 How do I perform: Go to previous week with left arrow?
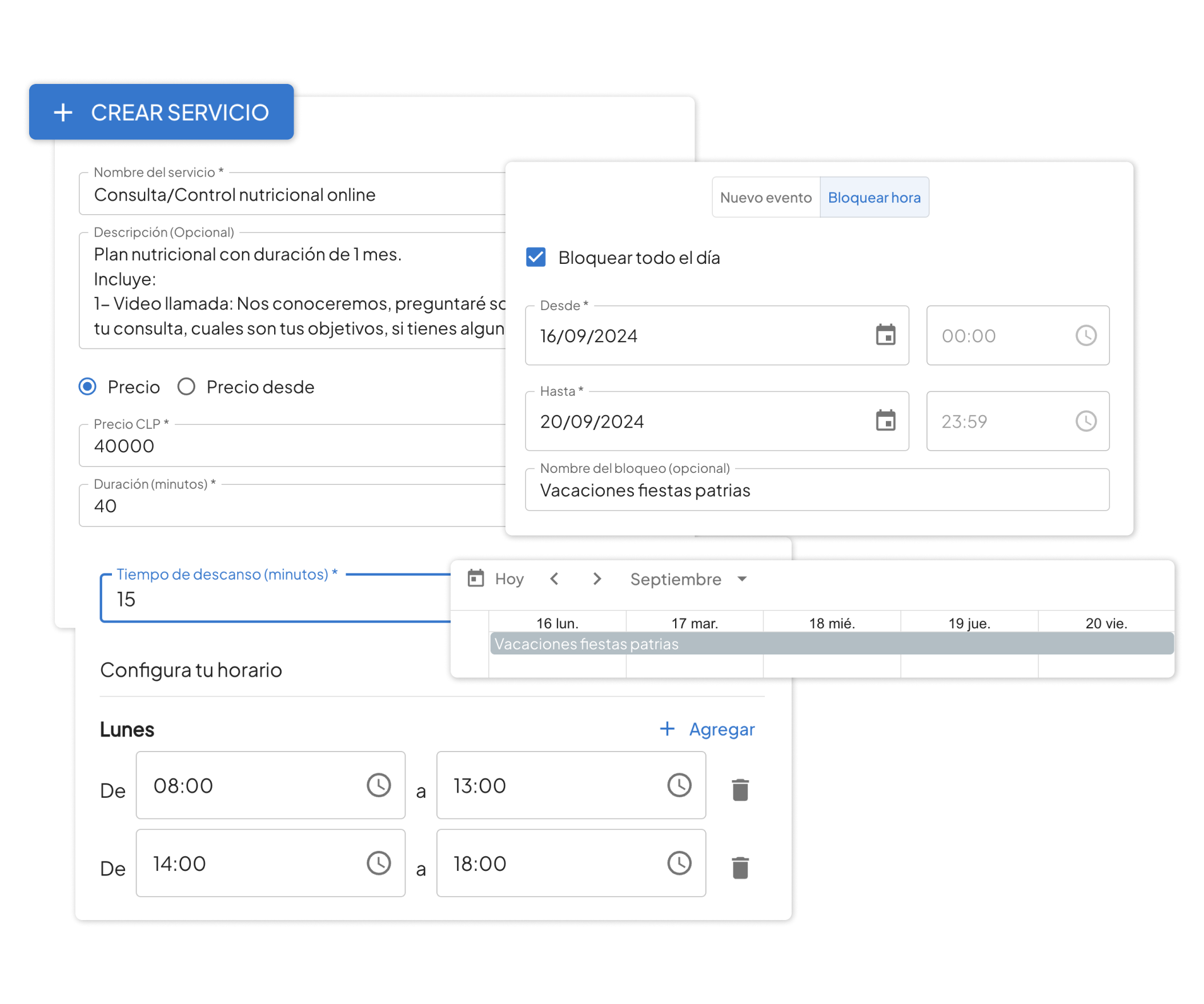[x=555, y=579]
